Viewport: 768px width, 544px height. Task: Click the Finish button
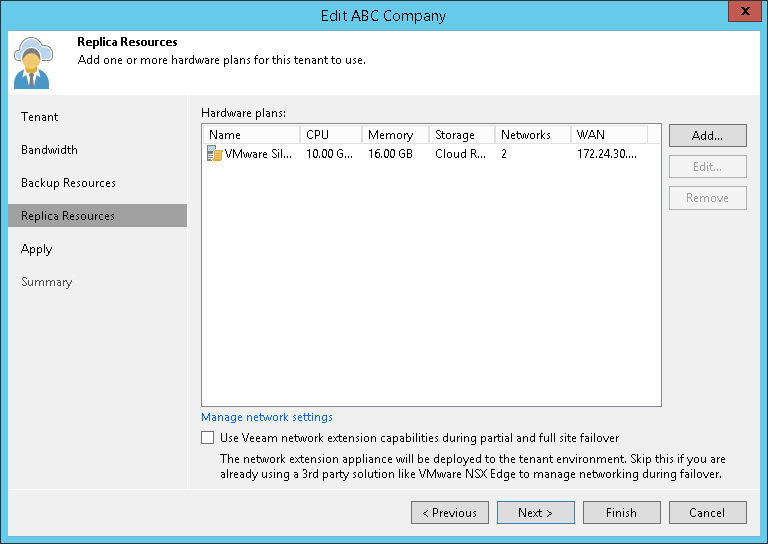[622, 513]
